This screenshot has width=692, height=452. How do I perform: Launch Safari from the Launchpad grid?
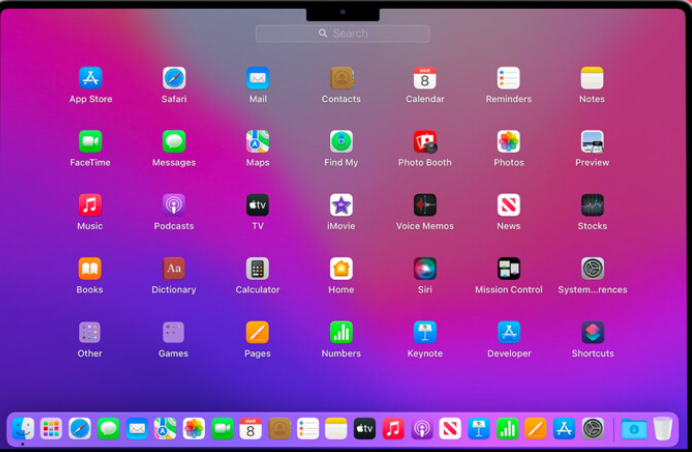(174, 79)
